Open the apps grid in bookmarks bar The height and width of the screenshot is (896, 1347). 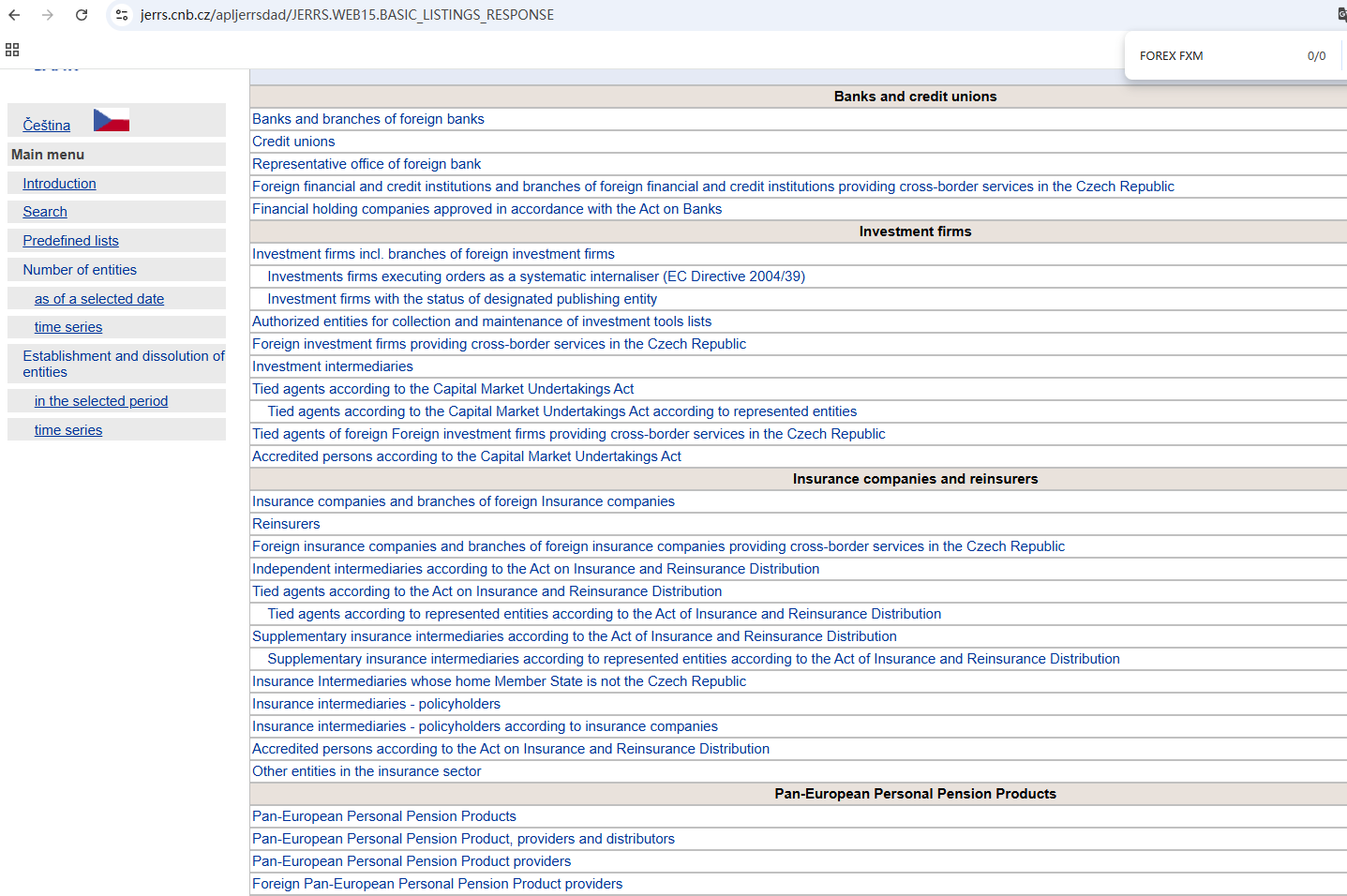tap(12, 50)
